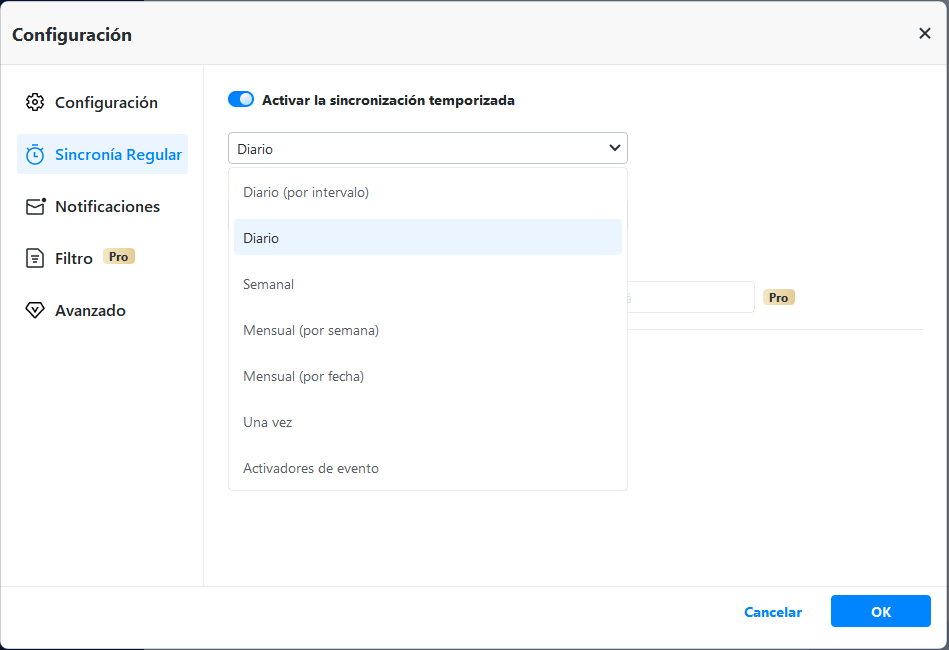Switch to the Avanzado tab
Screen dimensions: 949x650
click(x=90, y=310)
